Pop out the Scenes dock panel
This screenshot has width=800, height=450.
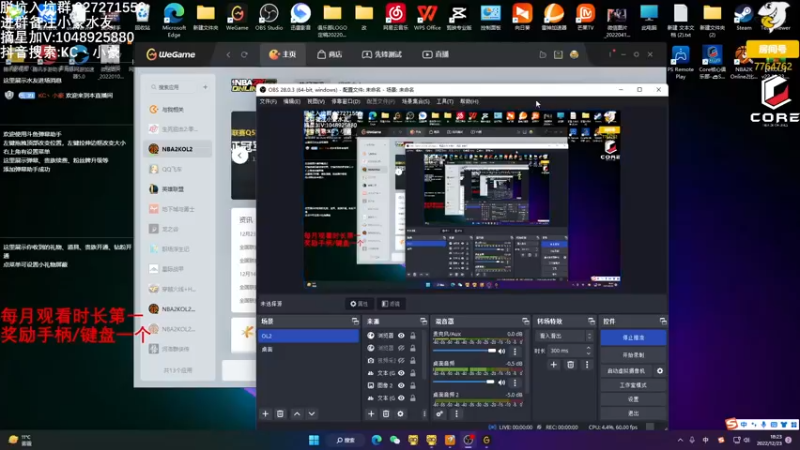pos(355,321)
